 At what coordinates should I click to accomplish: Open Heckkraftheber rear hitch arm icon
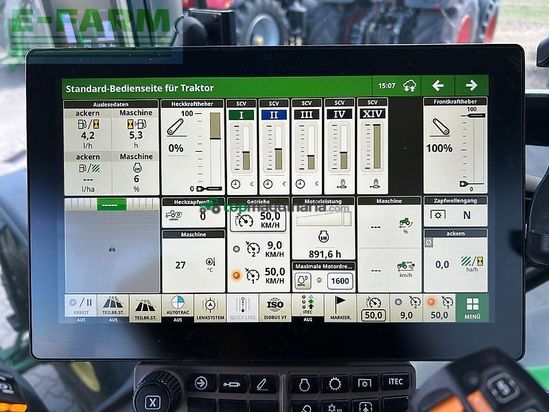tap(175, 127)
